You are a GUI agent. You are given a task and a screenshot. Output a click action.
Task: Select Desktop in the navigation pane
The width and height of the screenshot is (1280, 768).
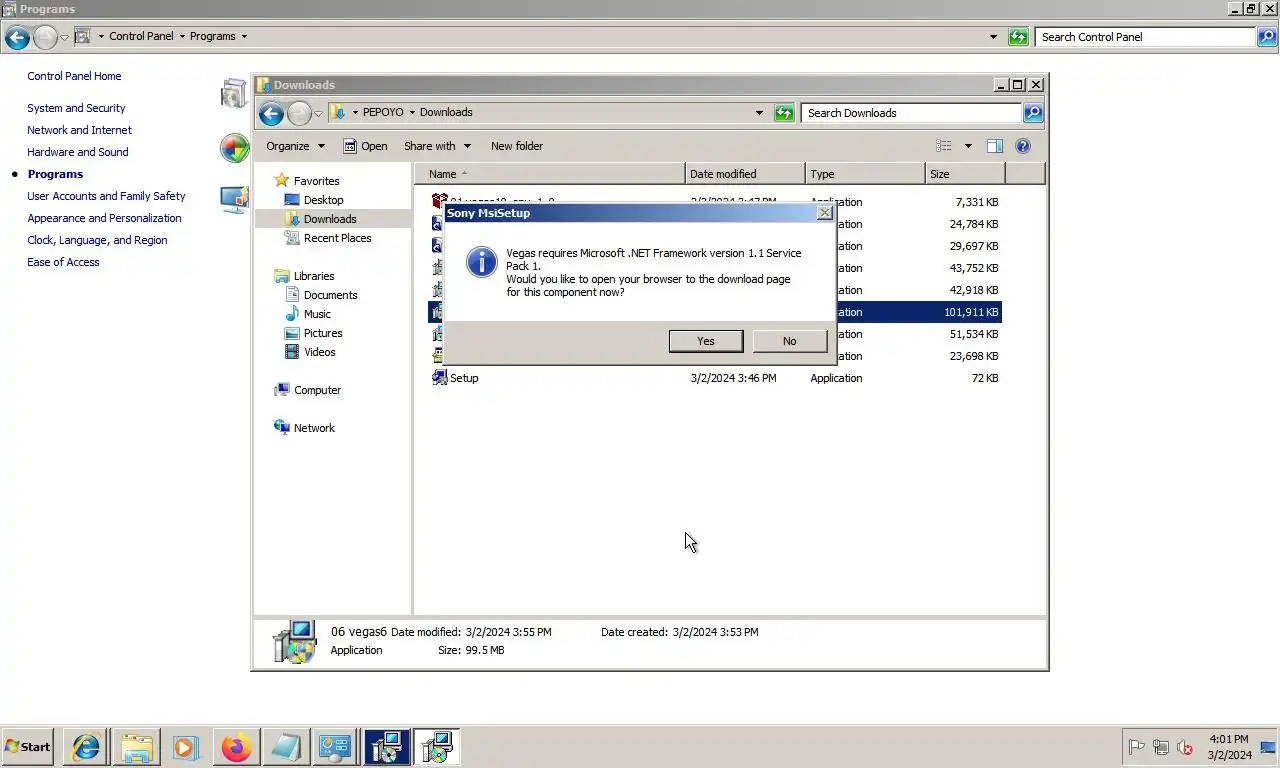pos(323,200)
